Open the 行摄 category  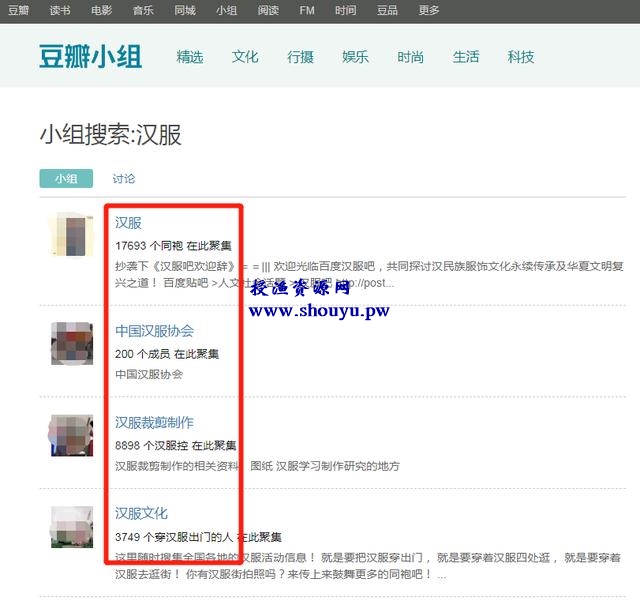point(300,57)
